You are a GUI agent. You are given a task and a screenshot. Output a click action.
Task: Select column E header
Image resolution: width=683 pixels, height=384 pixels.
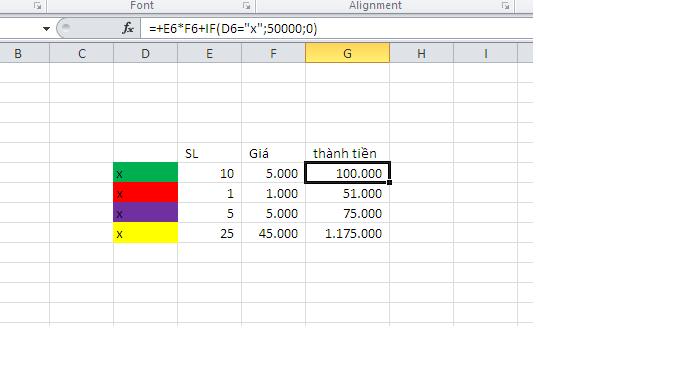tap(210, 54)
